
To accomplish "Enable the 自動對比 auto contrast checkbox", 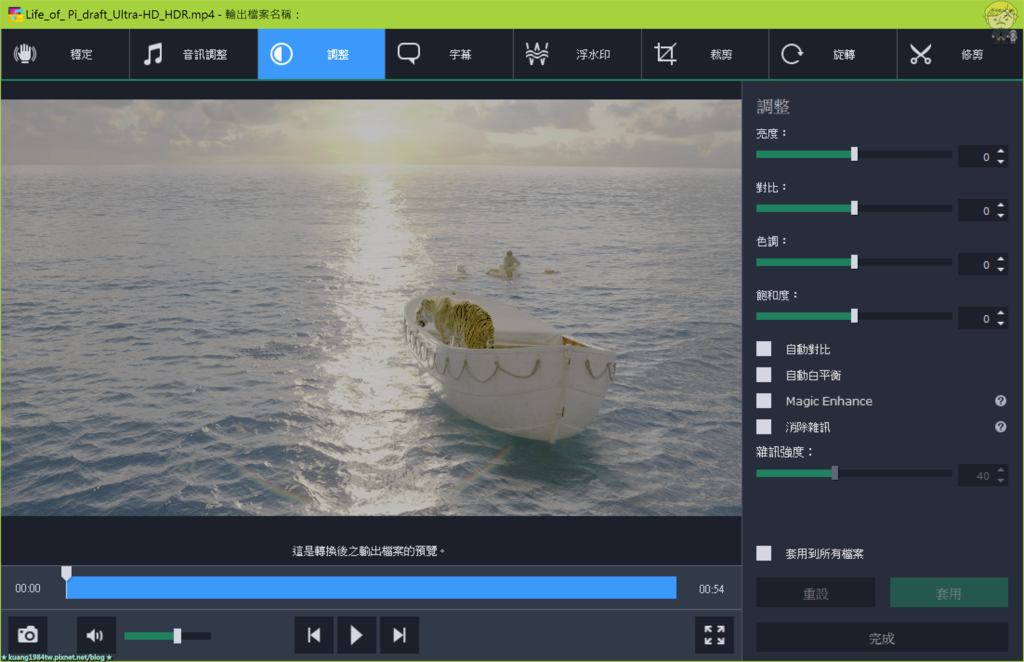I will pyautogui.click(x=763, y=349).
